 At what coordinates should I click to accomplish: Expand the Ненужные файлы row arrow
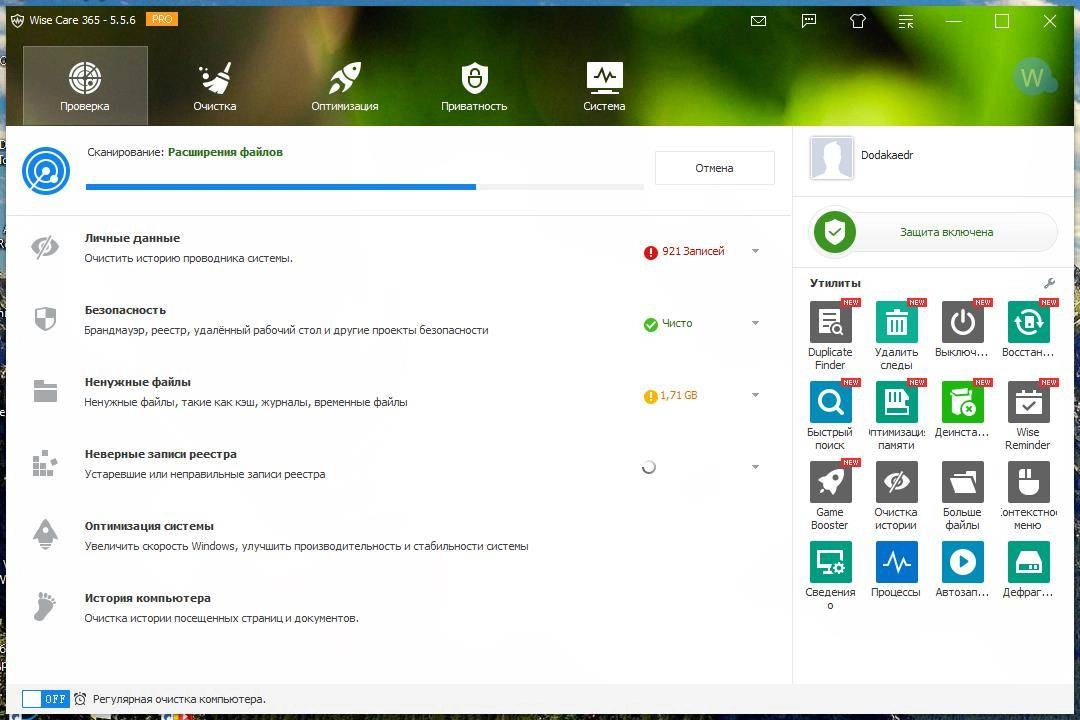click(x=756, y=395)
